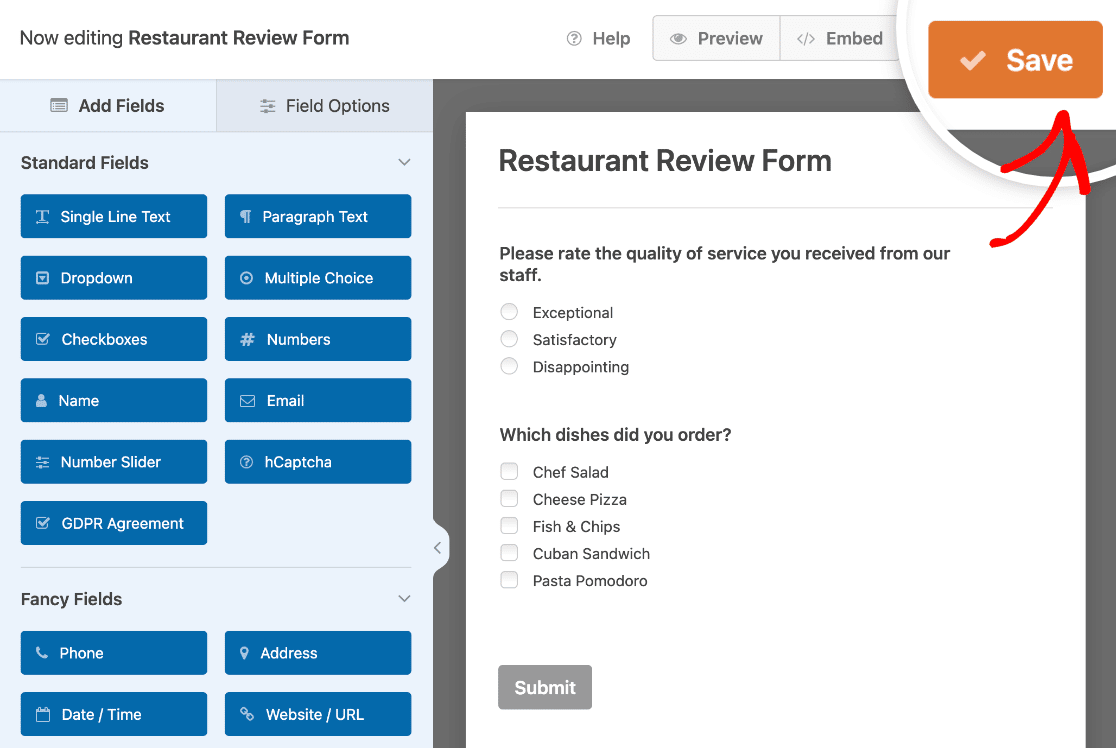Select the Exceptional rating radio button
The image size is (1116, 748).
tap(509, 311)
